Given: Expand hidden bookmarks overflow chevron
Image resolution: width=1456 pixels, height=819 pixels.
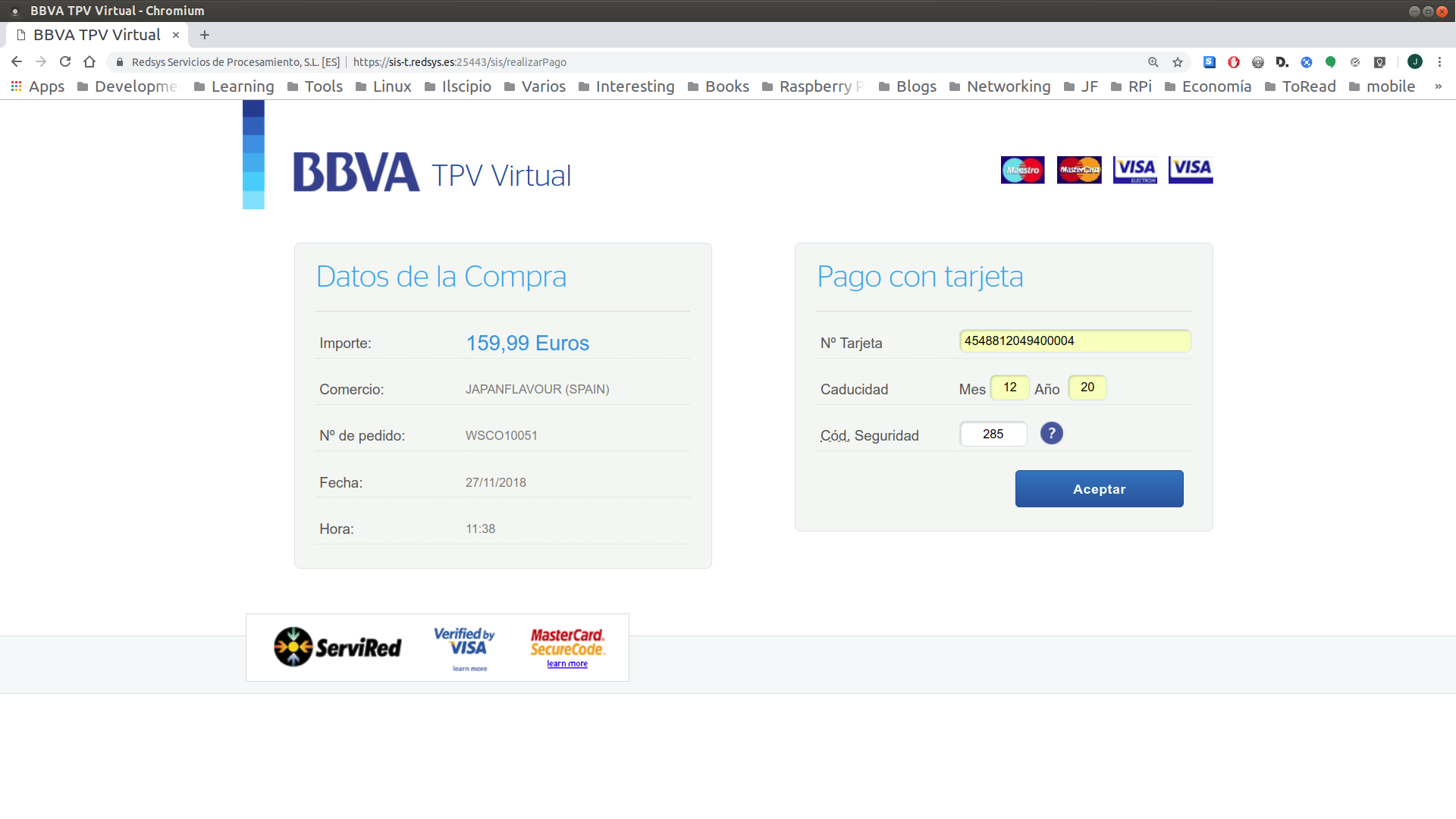Looking at the screenshot, I should click(x=1438, y=86).
